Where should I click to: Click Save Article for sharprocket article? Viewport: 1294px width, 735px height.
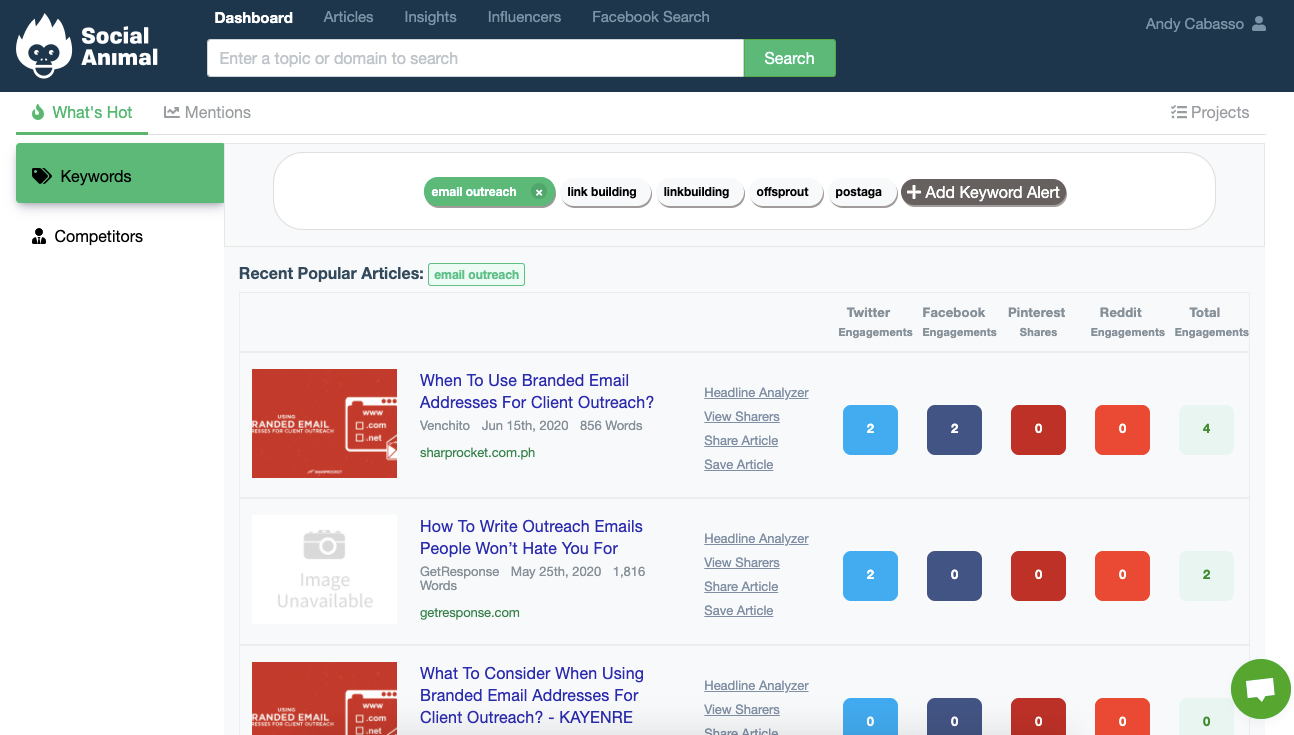point(739,464)
